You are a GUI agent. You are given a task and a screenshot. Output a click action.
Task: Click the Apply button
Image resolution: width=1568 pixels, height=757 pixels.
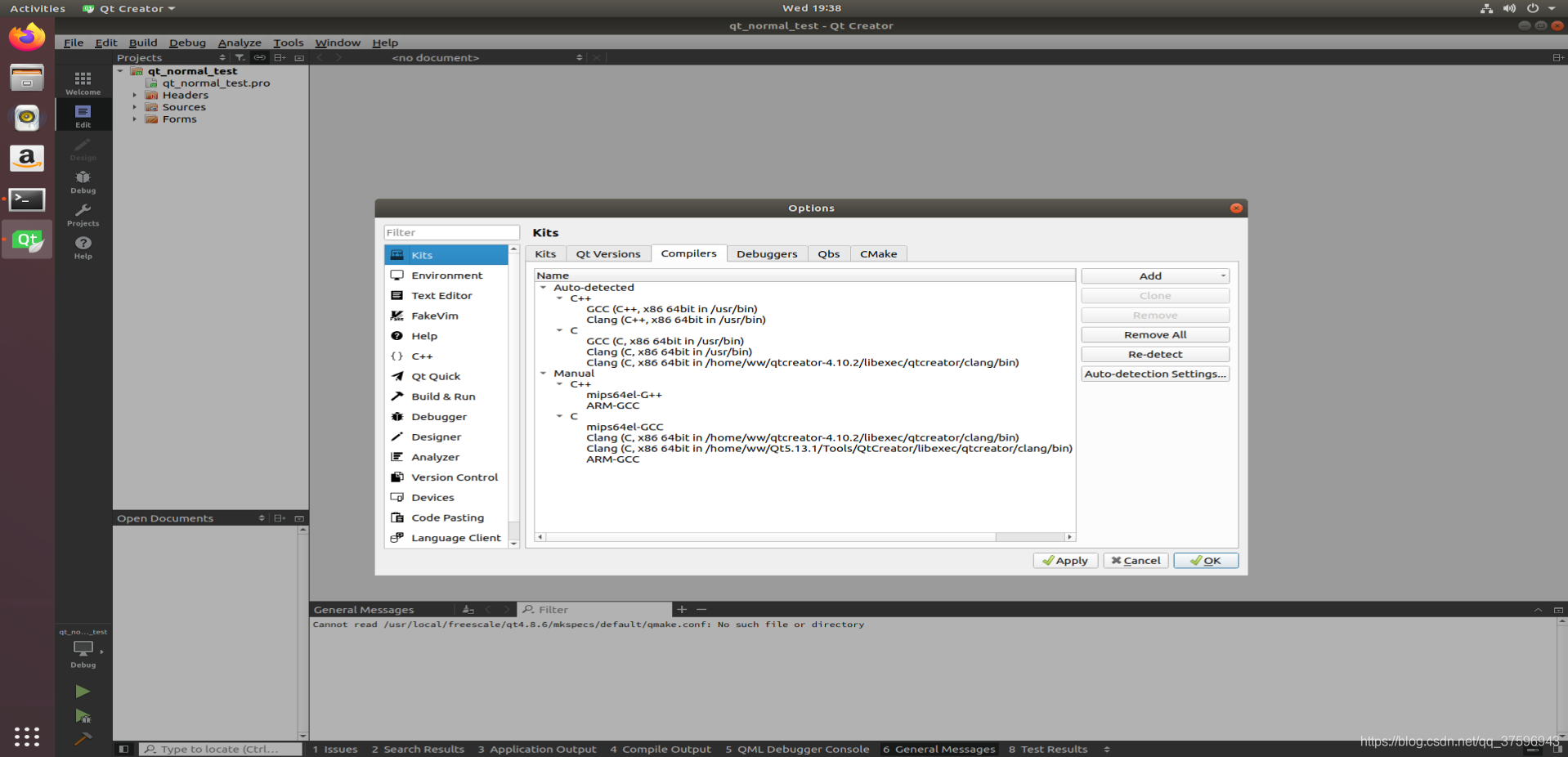point(1065,561)
